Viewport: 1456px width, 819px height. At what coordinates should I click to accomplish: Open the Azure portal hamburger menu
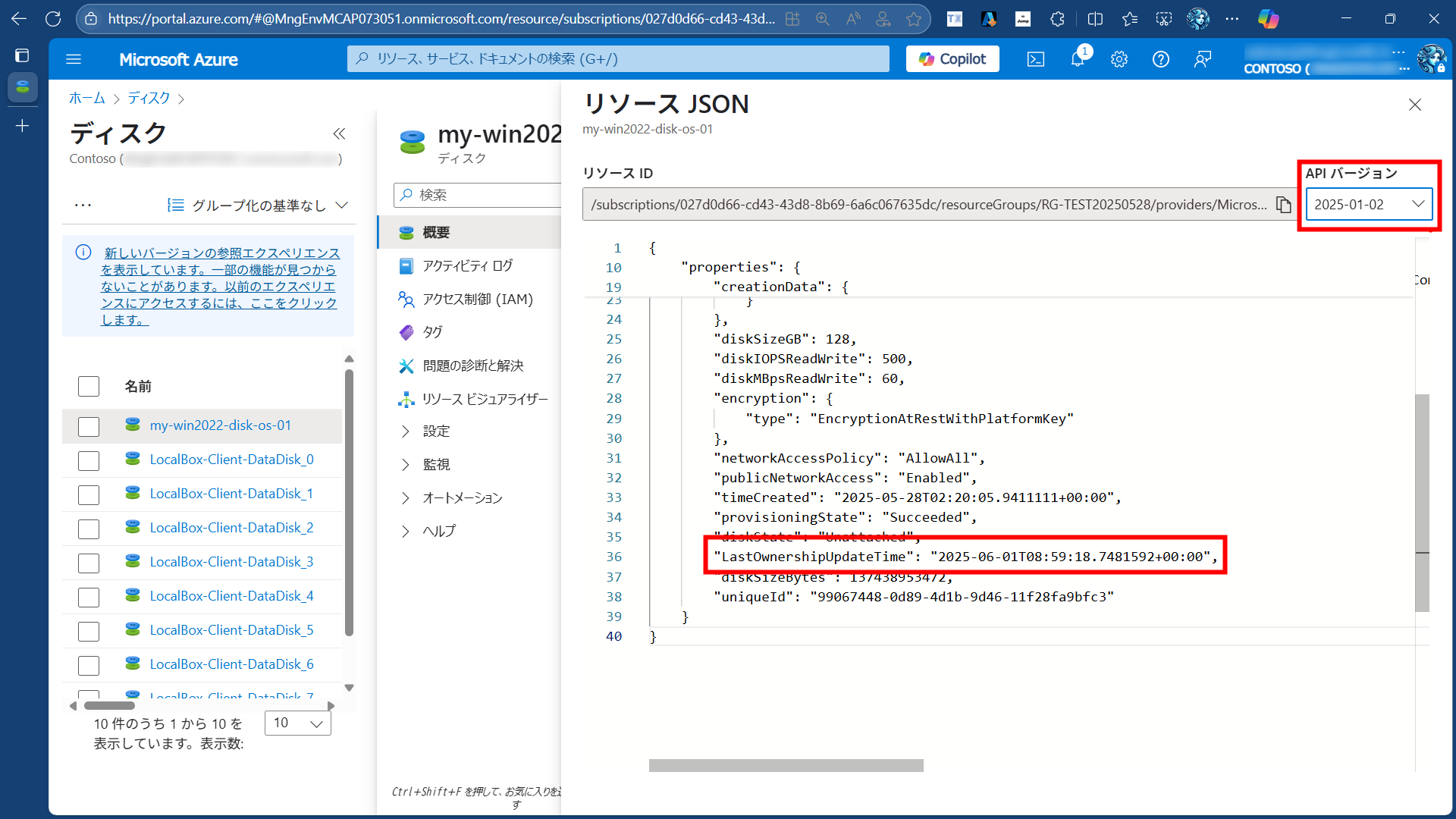[74, 59]
